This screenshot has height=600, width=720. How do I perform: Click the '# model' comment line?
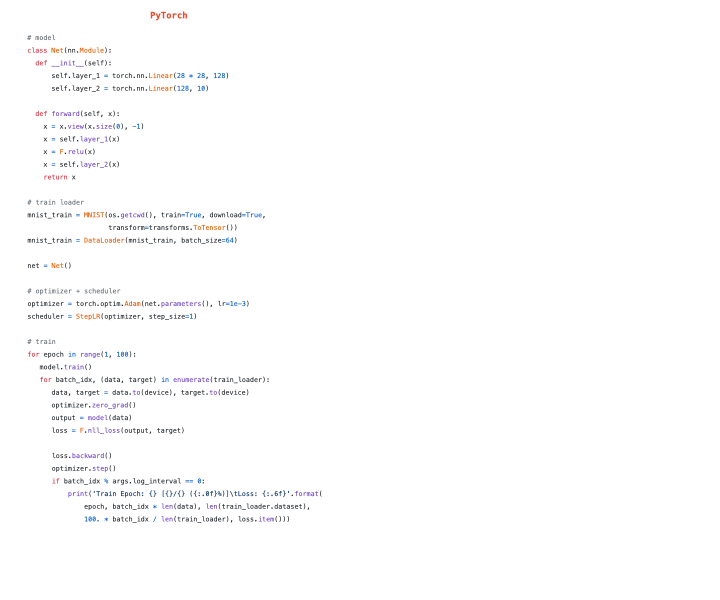click(41, 37)
